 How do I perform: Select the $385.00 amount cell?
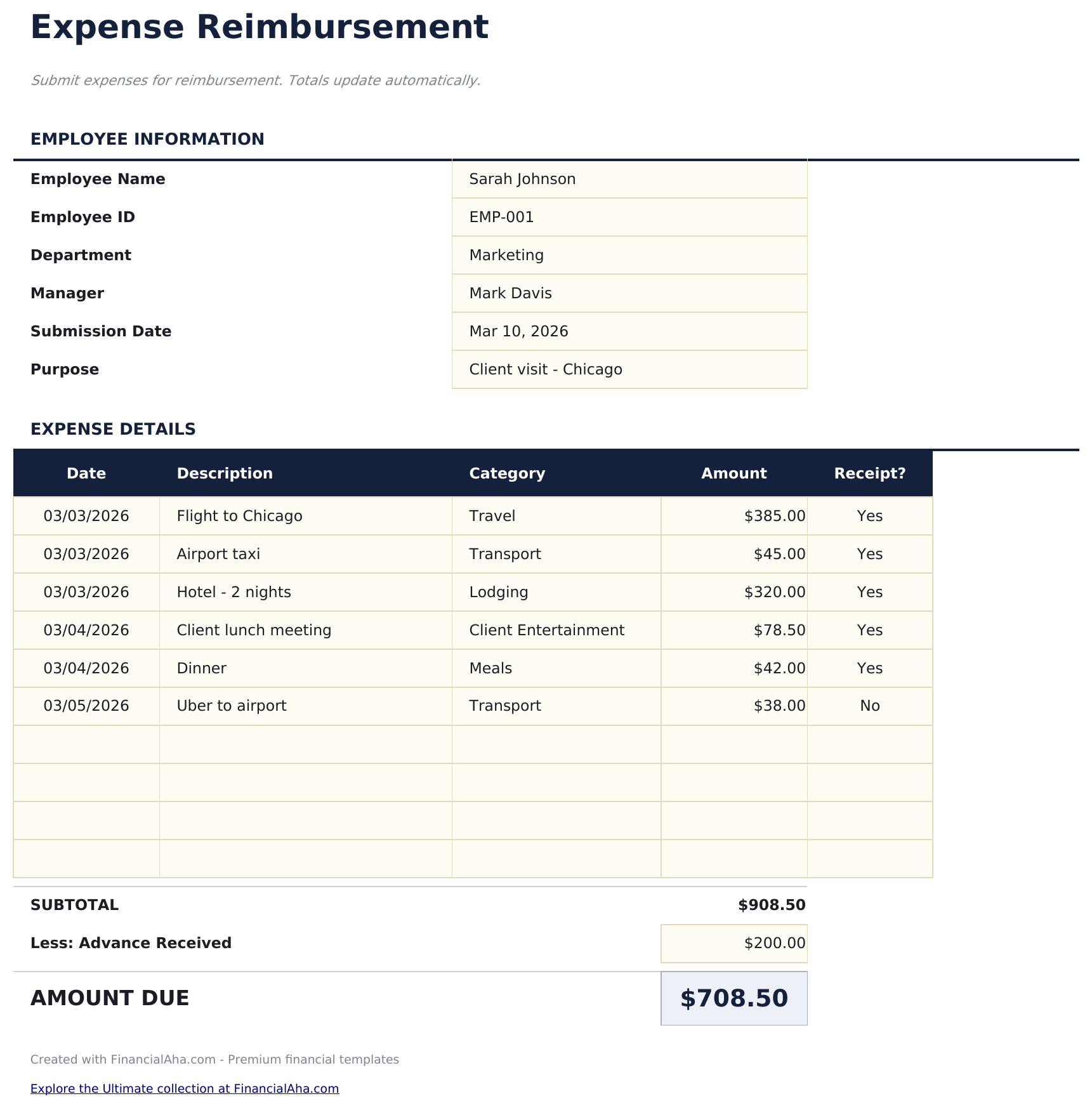point(733,516)
